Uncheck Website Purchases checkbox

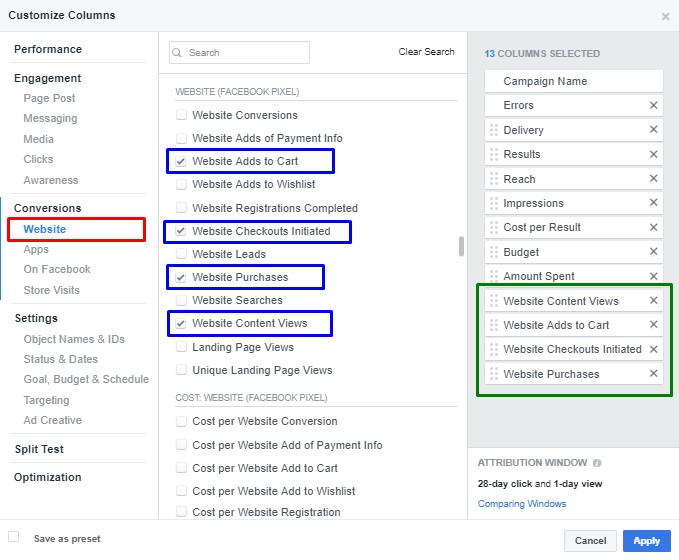pos(181,277)
